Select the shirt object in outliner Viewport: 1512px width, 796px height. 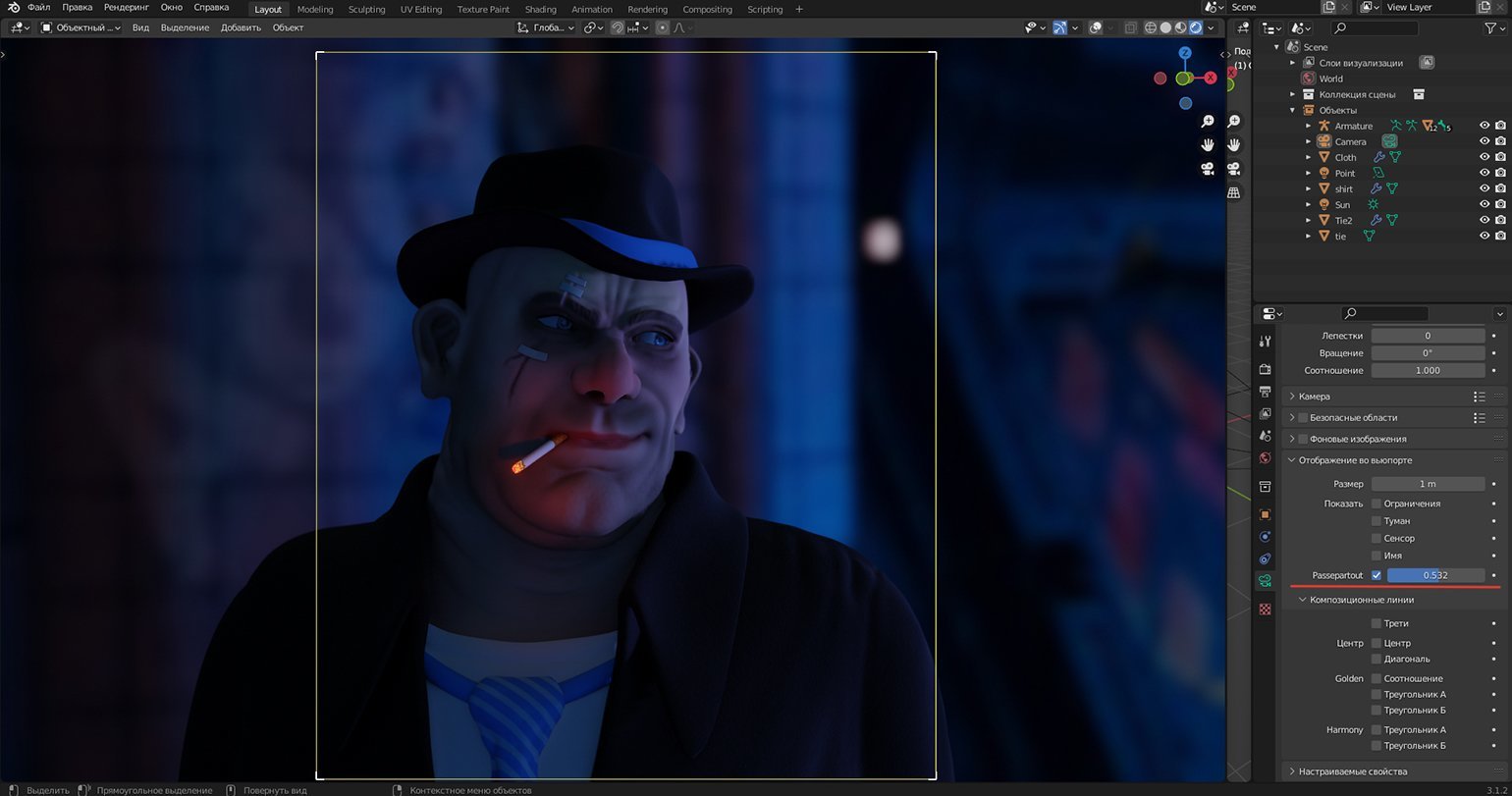click(1343, 188)
